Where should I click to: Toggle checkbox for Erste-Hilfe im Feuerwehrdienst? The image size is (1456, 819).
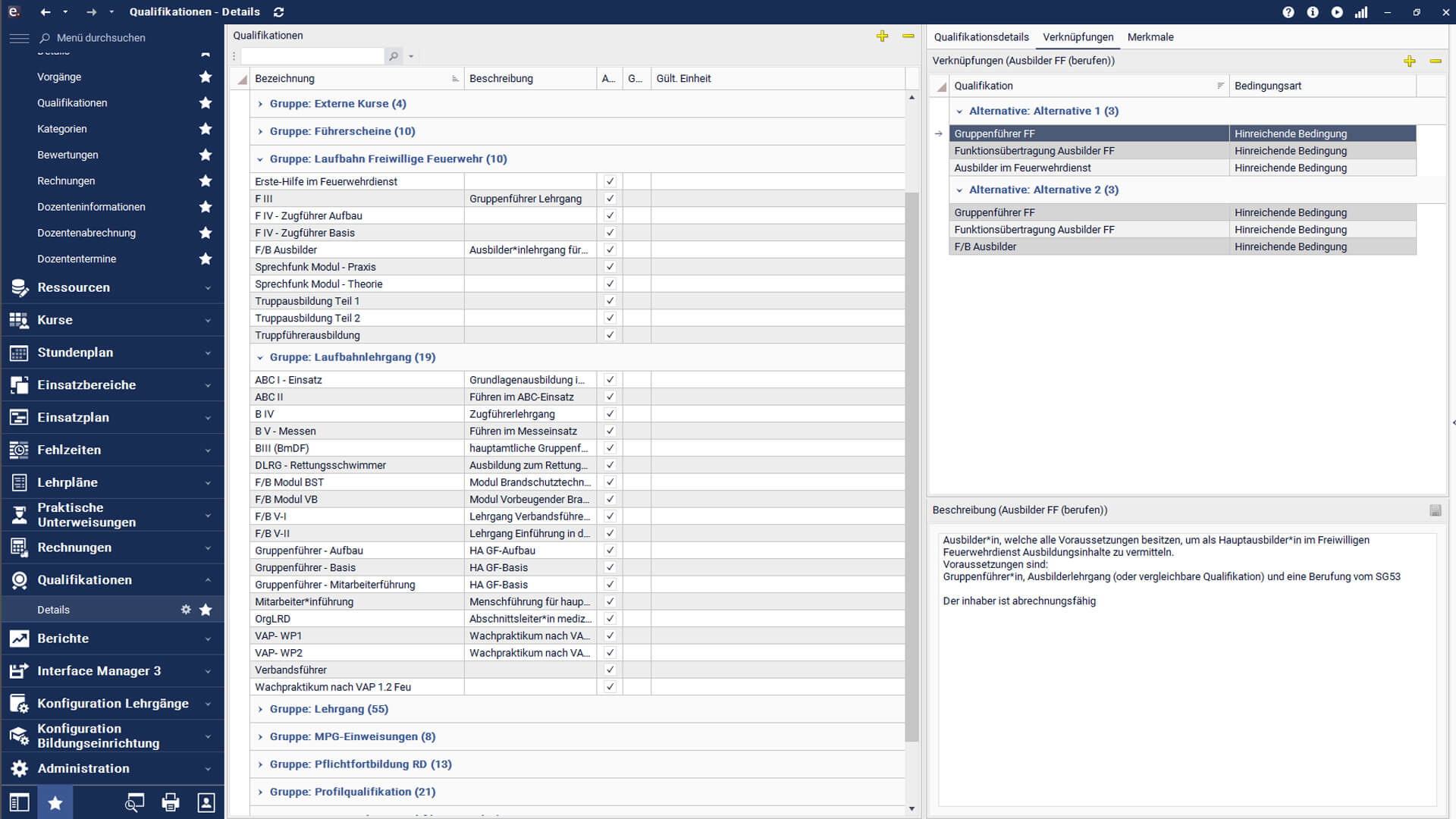(610, 181)
